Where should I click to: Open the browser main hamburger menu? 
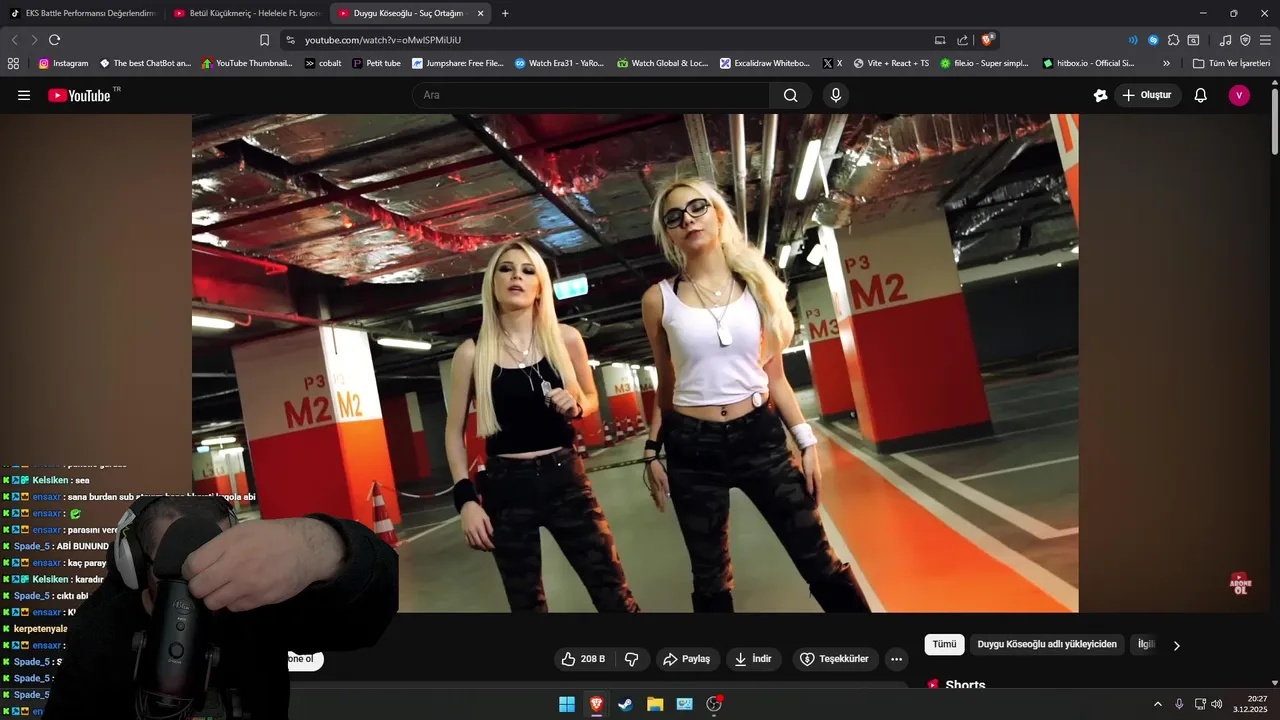coord(1265,40)
